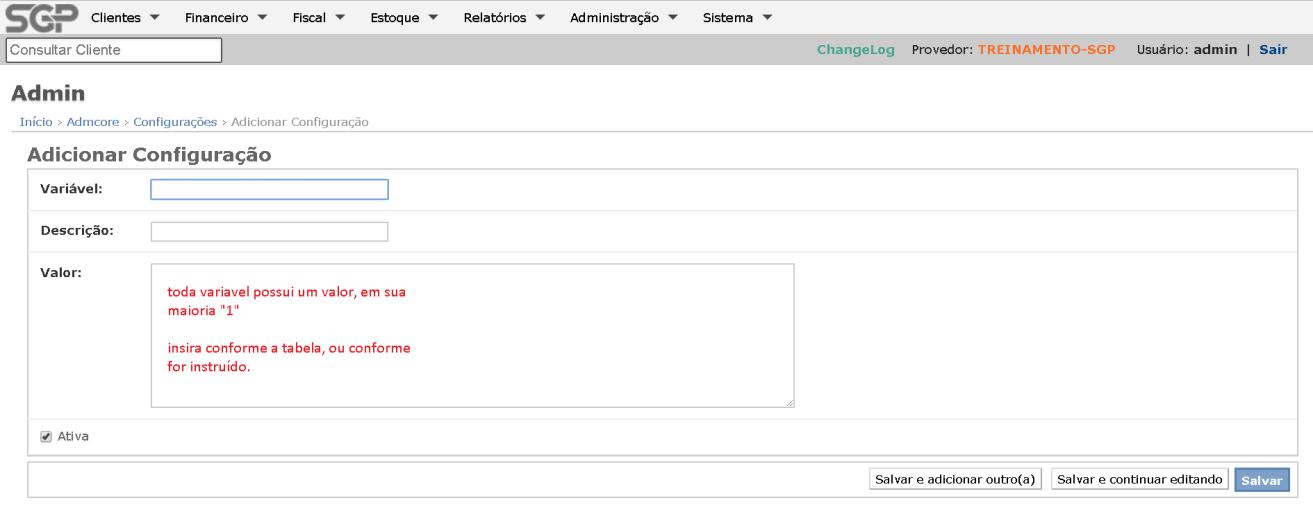Click the blue Salvar button

(x=1261, y=481)
